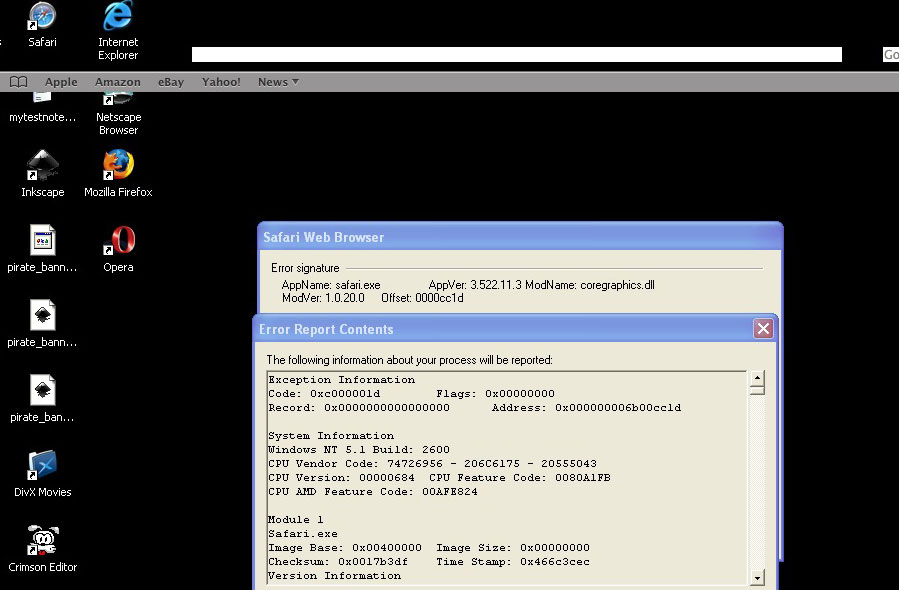Image resolution: width=899 pixels, height=590 pixels.
Task: Open the Netscape Browser shortcut
Action: (x=118, y=116)
